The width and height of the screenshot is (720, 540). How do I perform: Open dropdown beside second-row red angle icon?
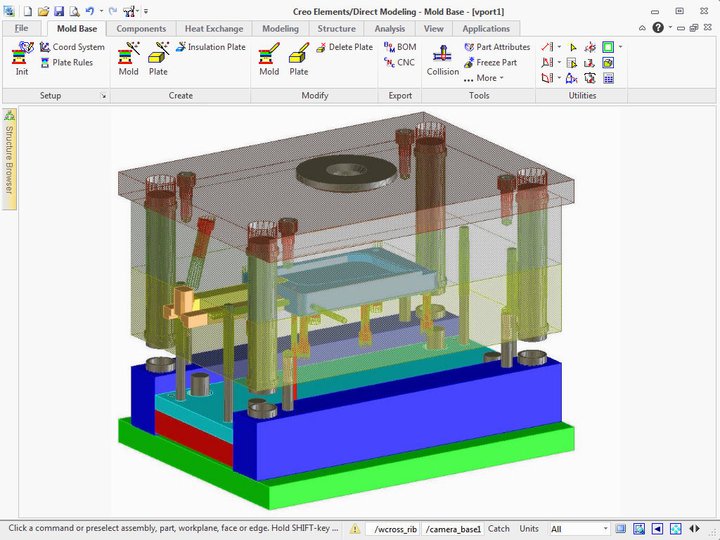[x=559, y=62]
